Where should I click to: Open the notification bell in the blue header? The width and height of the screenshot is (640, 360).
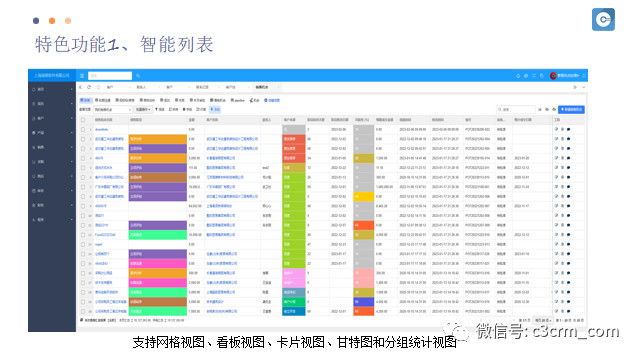[x=518, y=76]
